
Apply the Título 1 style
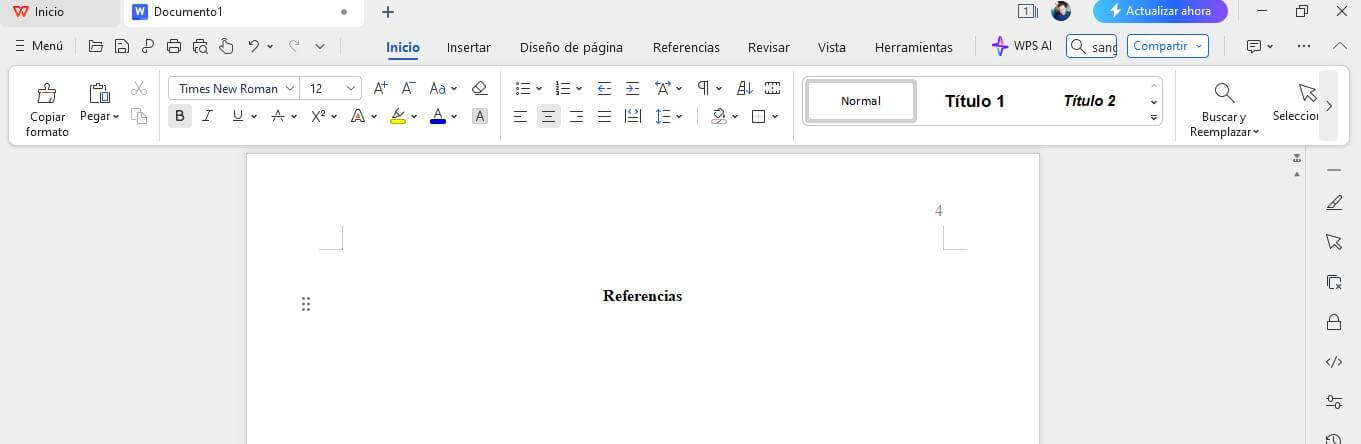974,101
